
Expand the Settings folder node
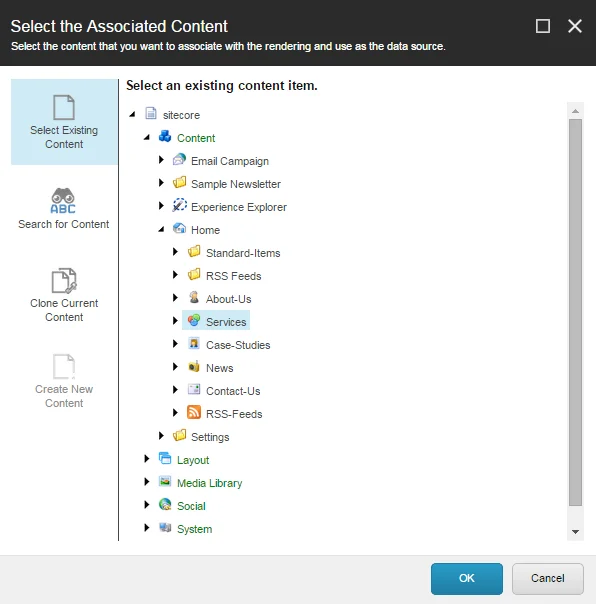(x=161, y=436)
